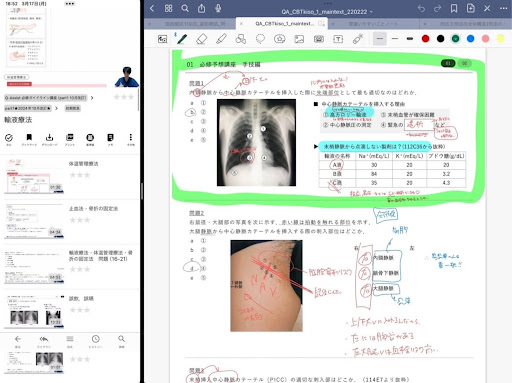
Task: Close the QA_CBTkiso_1_maintext tab
Action: click(241, 24)
